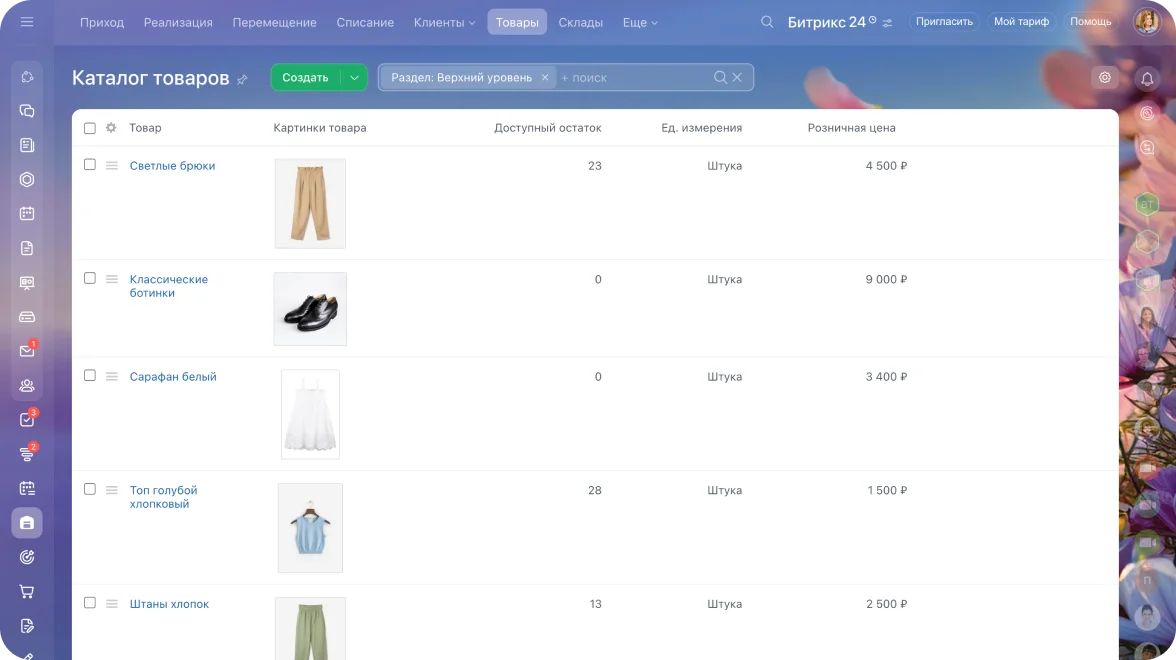Image resolution: width=1176 pixels, height=660 pixels.
Task: Open the Реализация tab
Action: point(178,22)
